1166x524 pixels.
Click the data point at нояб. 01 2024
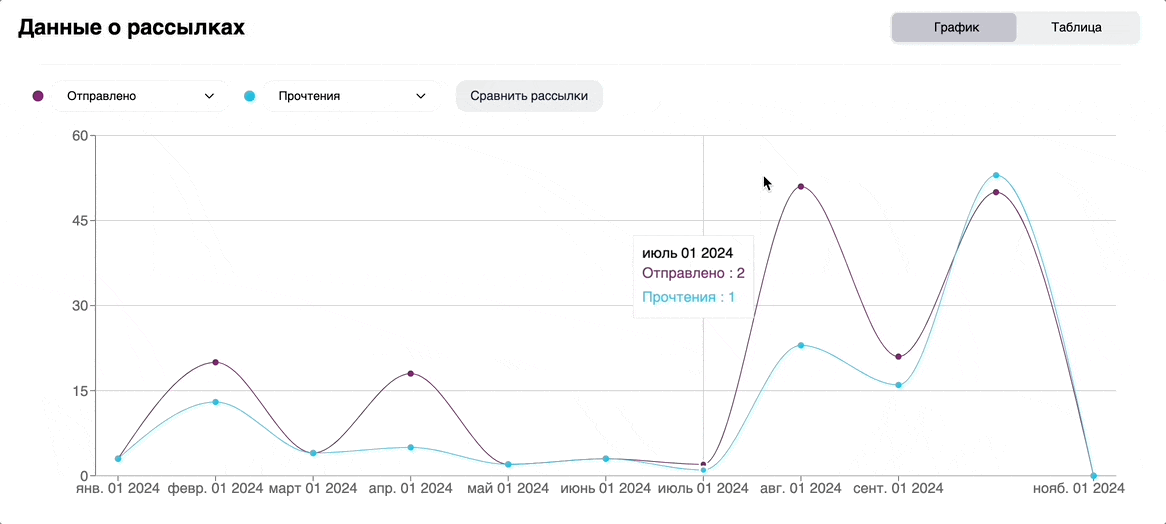(x=1093, y=476)
